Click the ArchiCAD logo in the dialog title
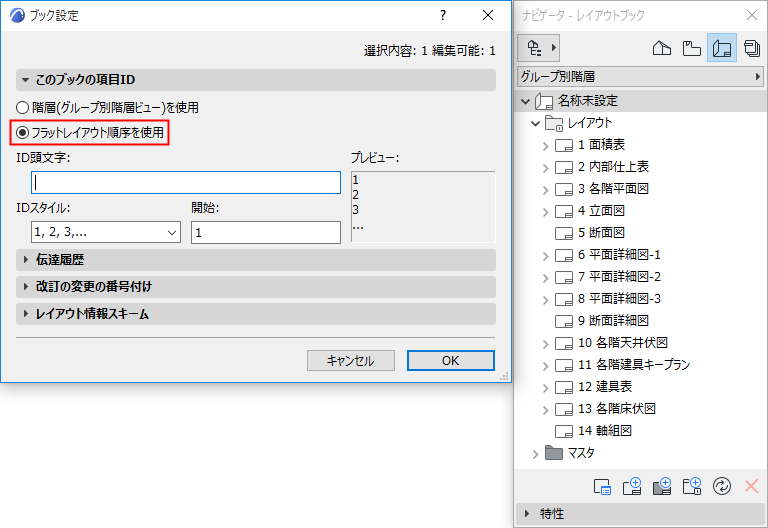 click(17, 15)
